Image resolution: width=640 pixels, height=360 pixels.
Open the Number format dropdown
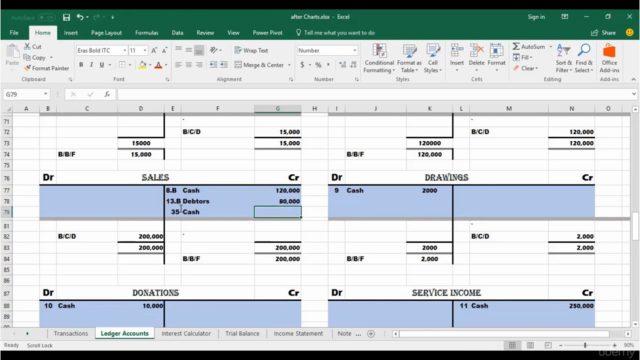point(354,51)
